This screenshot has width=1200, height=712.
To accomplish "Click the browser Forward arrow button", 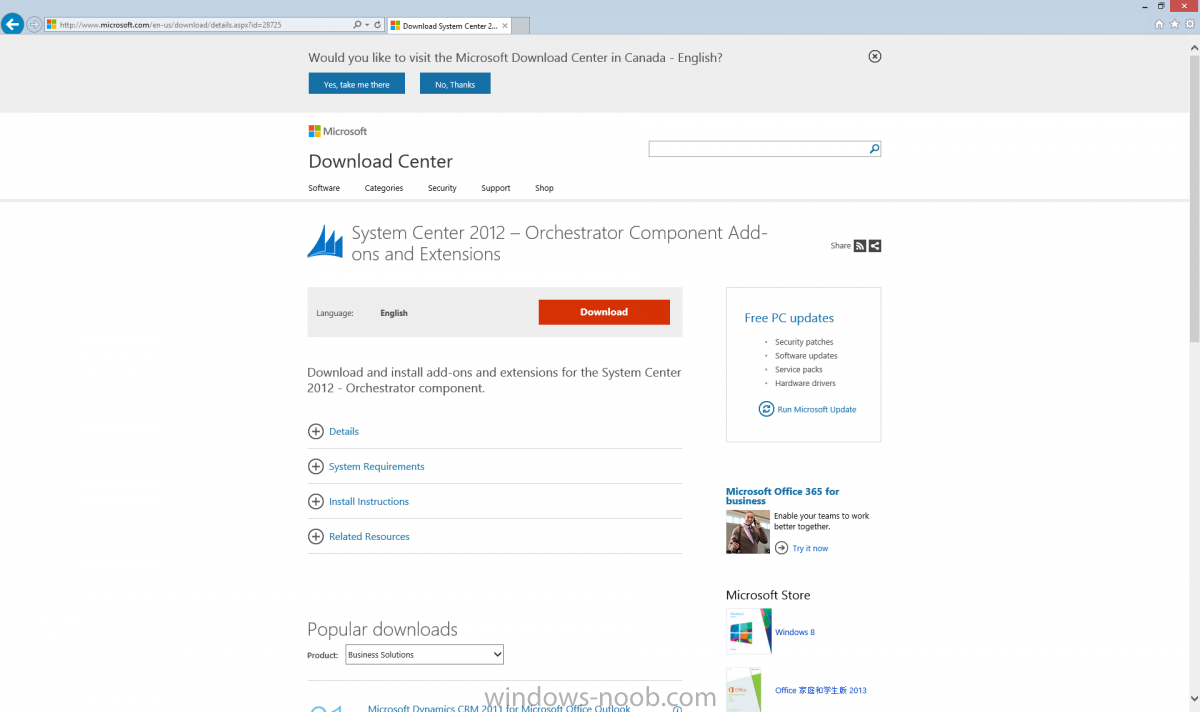I will (35, 25).
